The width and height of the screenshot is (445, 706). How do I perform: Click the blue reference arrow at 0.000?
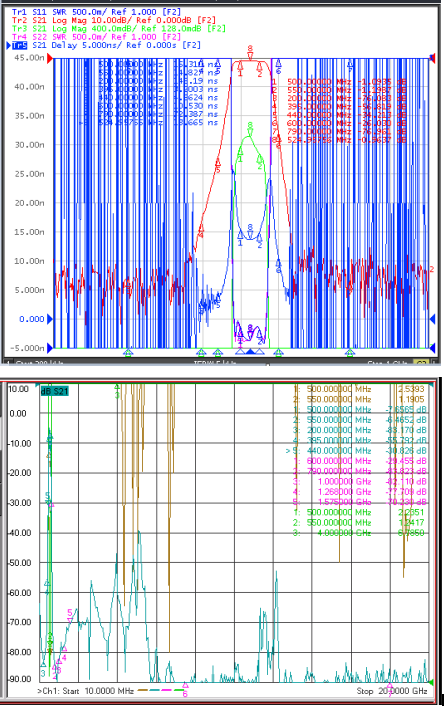point(50,319)
